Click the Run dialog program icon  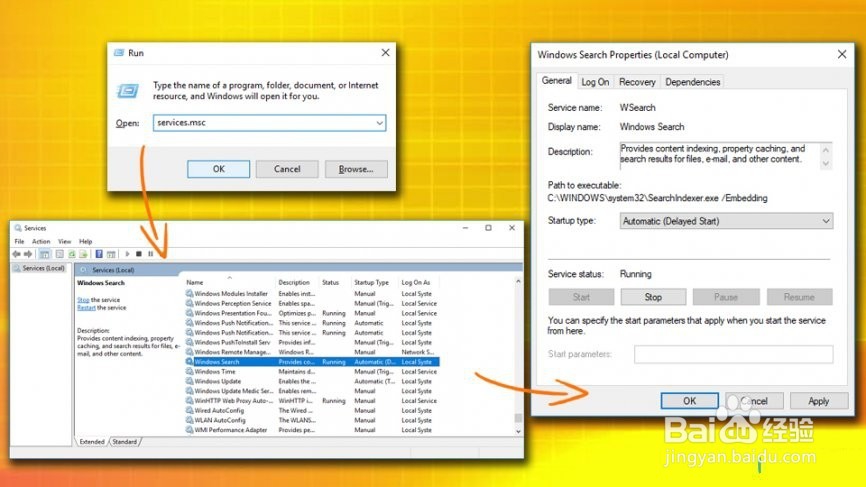[128, 90]
